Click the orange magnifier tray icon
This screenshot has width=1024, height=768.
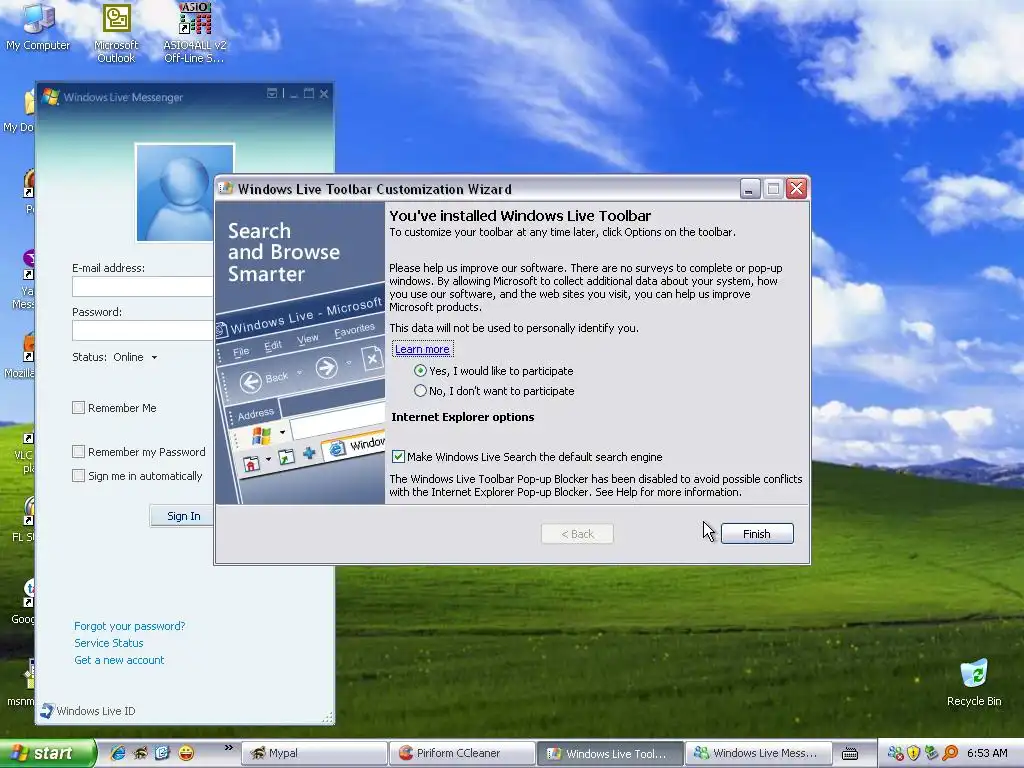pyautogui.click(x=950, y=754)
